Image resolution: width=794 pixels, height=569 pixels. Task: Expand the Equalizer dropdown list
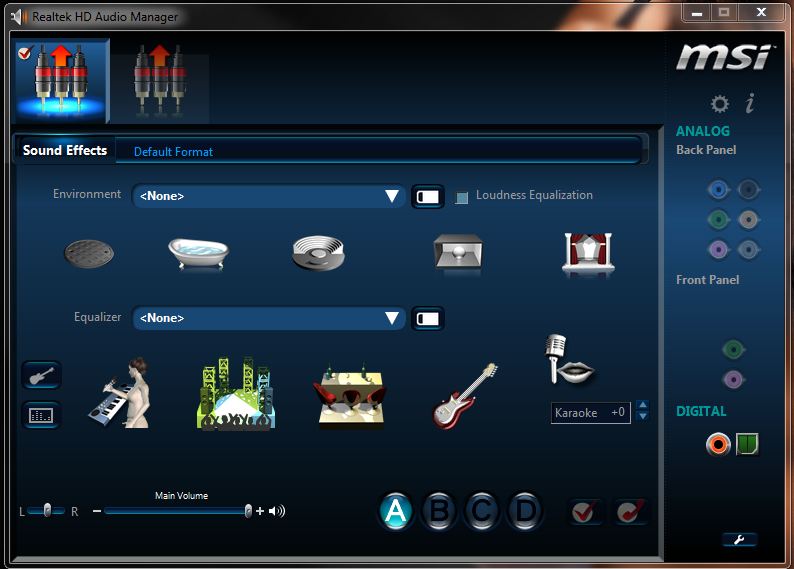268,318
